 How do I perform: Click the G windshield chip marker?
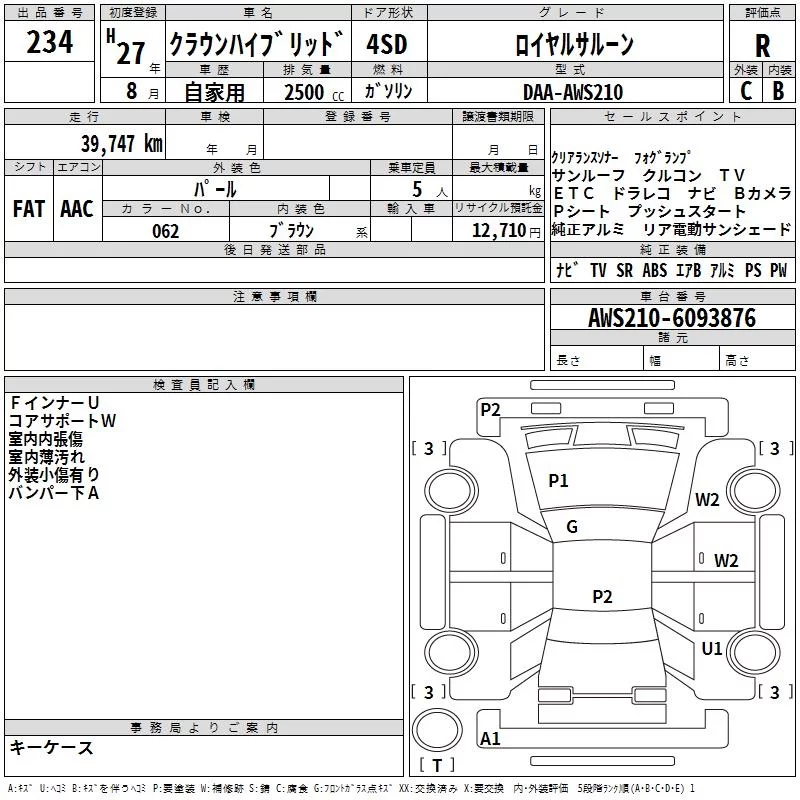(x=572, y=527)
